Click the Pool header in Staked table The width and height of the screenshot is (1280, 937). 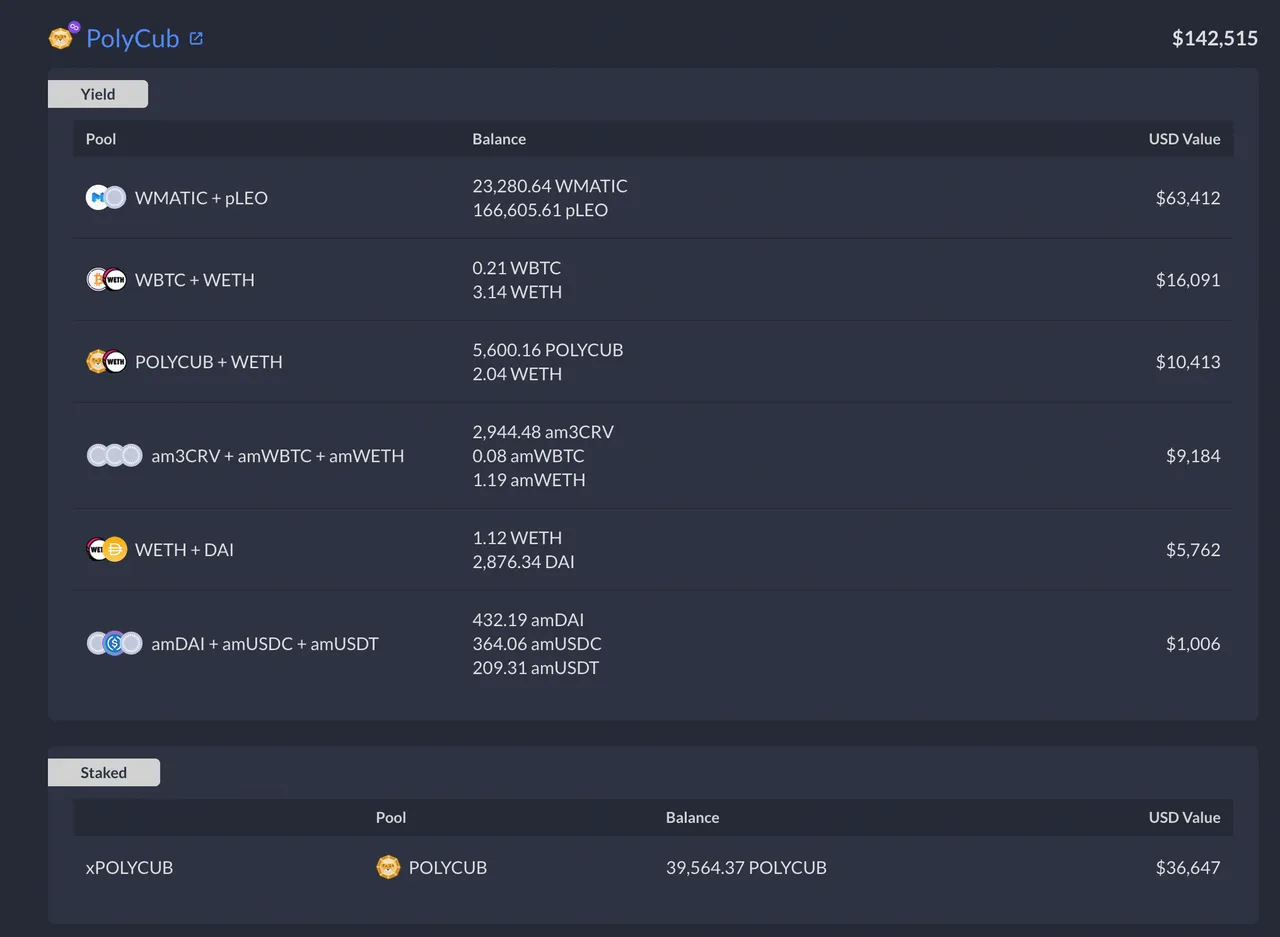click(x=391, y=817)
